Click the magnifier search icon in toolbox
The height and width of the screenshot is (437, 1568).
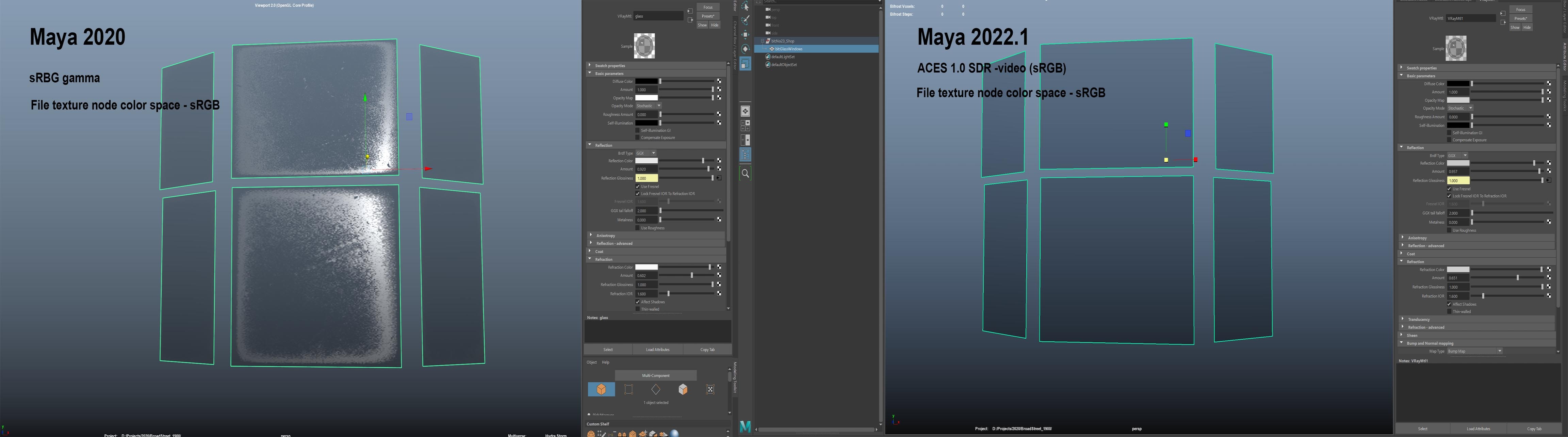tap(745, 174)
